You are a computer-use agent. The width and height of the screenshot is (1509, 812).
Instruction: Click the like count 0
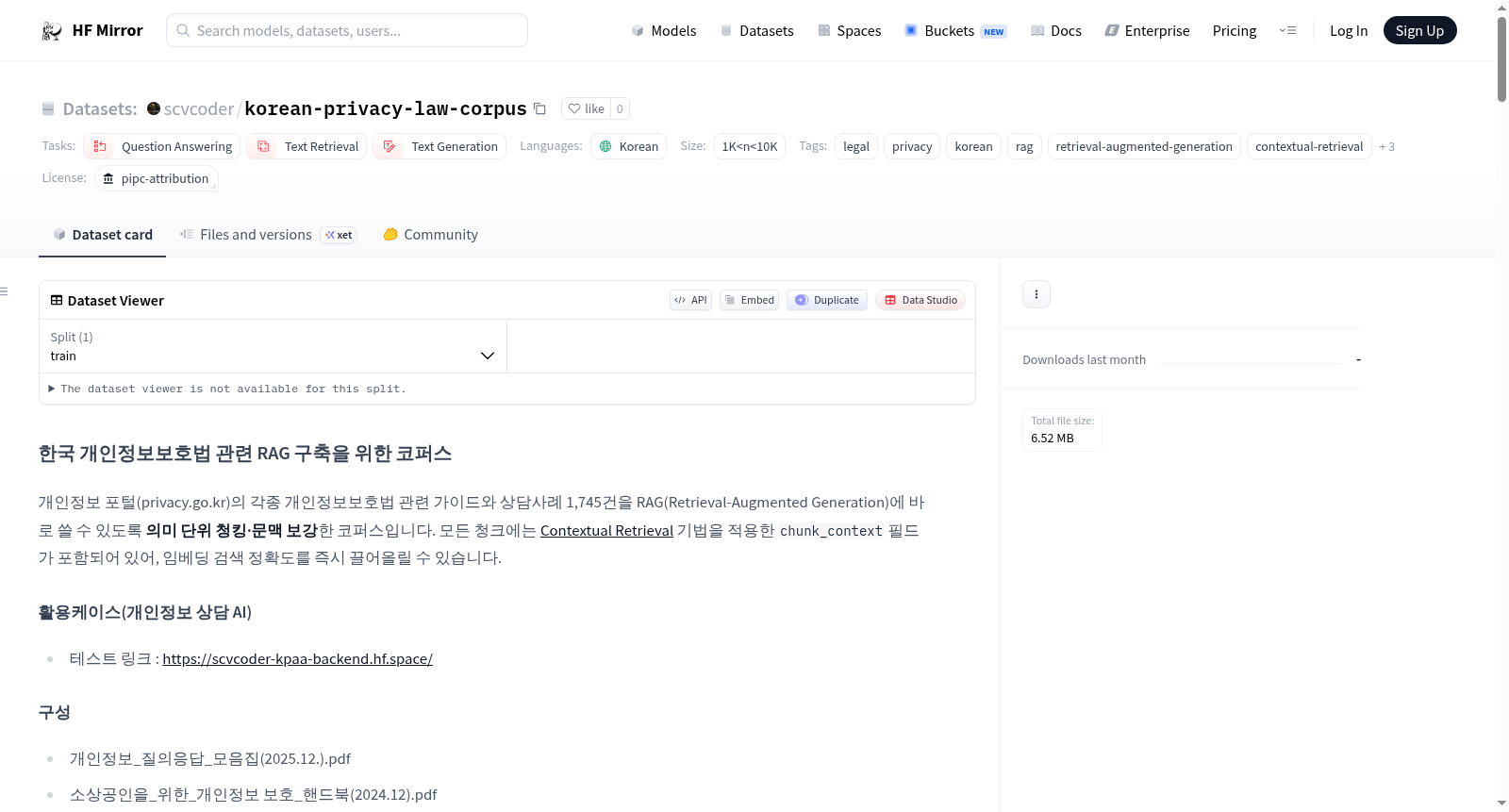point(620,108)
